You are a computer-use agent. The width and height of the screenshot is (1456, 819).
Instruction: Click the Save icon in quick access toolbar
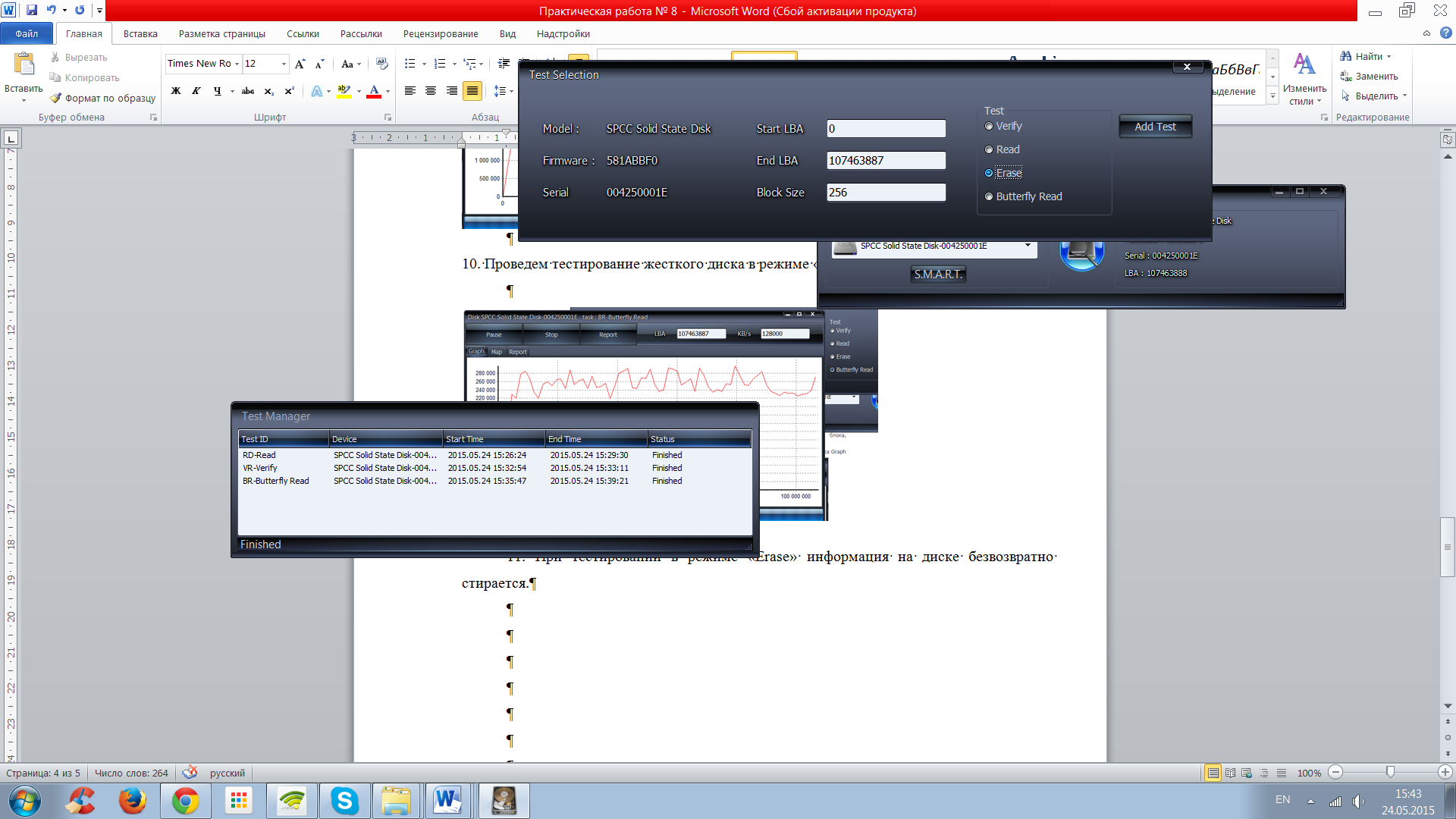coord(32,10)
